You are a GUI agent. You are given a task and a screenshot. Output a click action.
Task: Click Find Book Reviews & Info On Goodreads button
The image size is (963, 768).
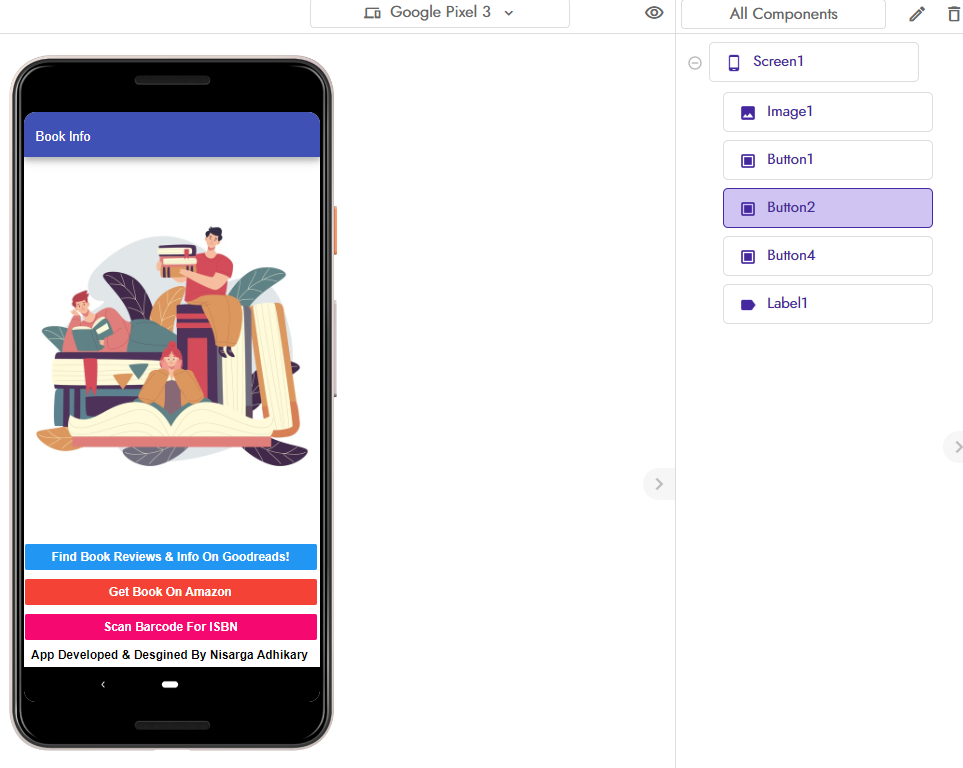pyautogui.click(x=171, y=557)
